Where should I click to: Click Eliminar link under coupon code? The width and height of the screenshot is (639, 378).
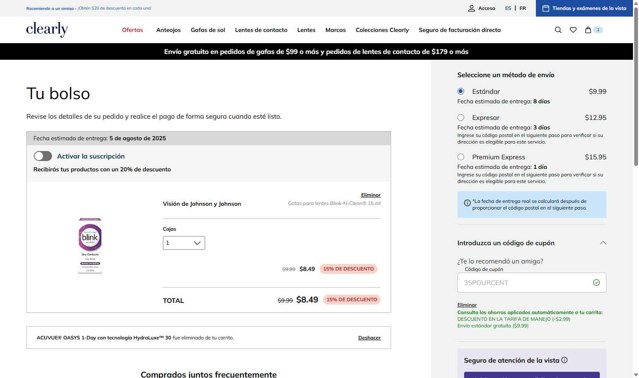[467, 305]
